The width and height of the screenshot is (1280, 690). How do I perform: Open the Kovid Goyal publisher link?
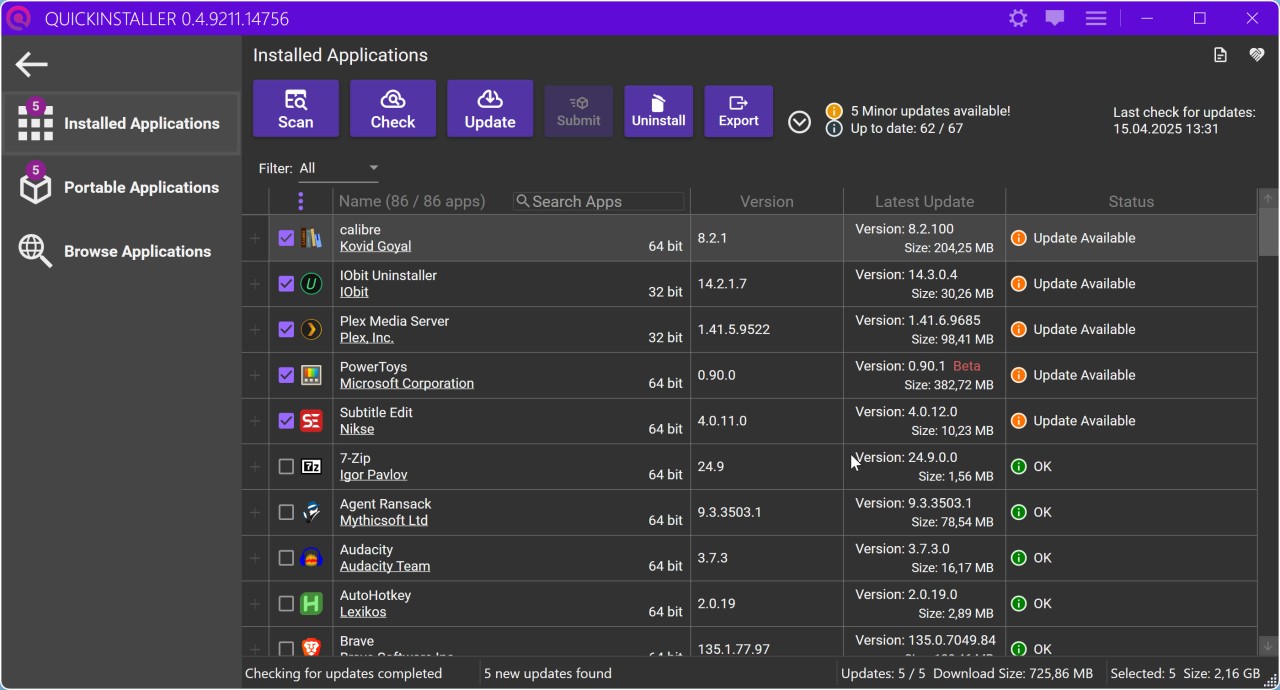375,247
